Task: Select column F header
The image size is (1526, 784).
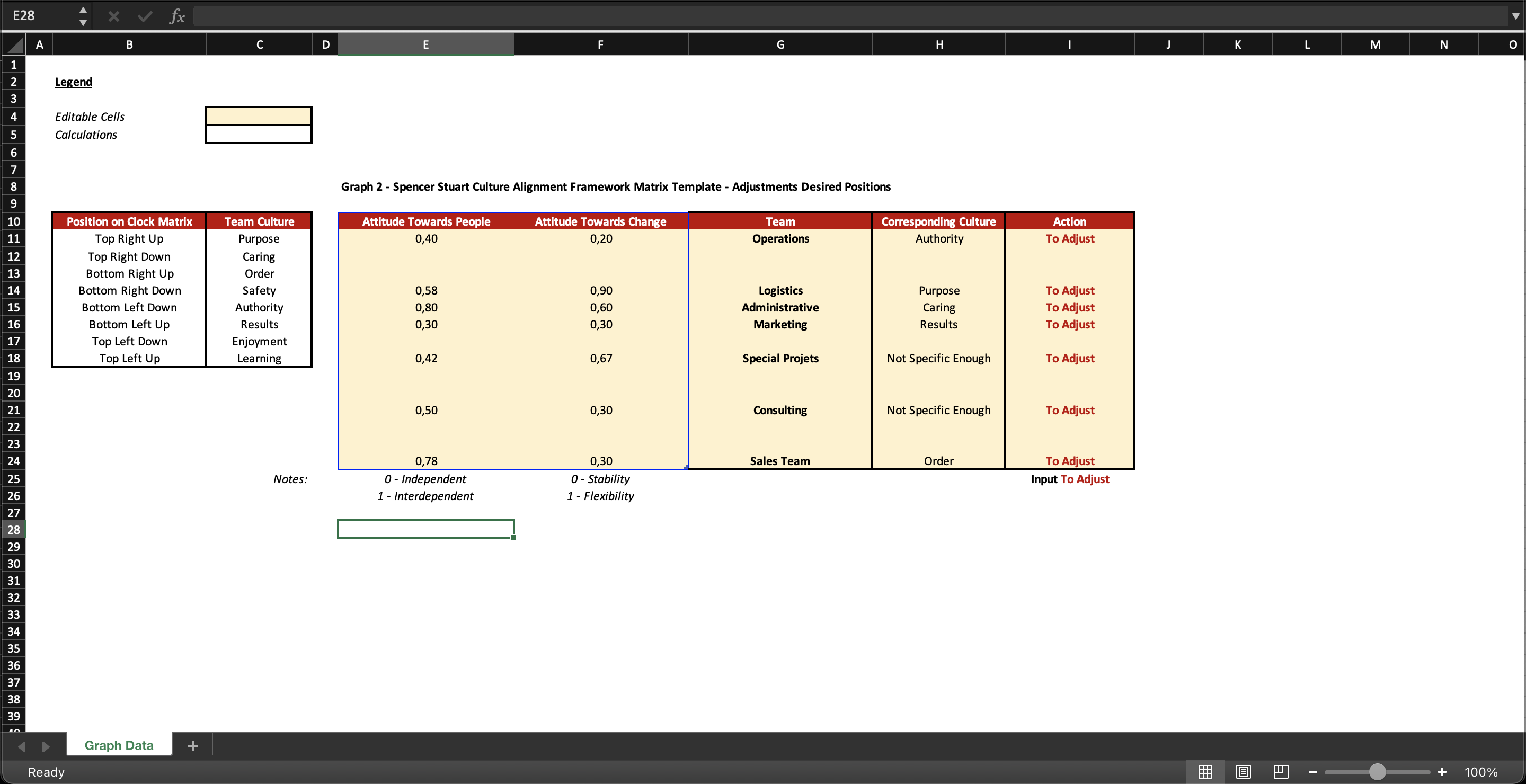Action: click(x=600, y=44)
